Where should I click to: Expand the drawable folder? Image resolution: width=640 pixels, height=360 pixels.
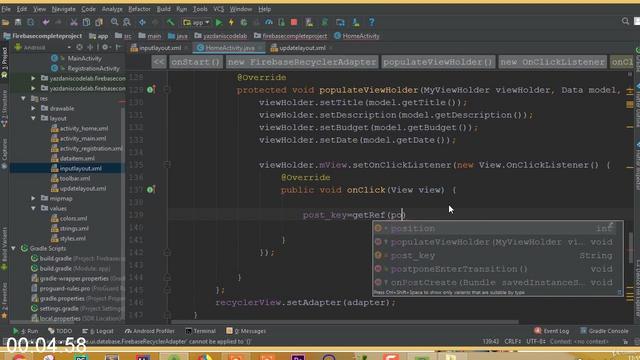[x=33, y=109]
